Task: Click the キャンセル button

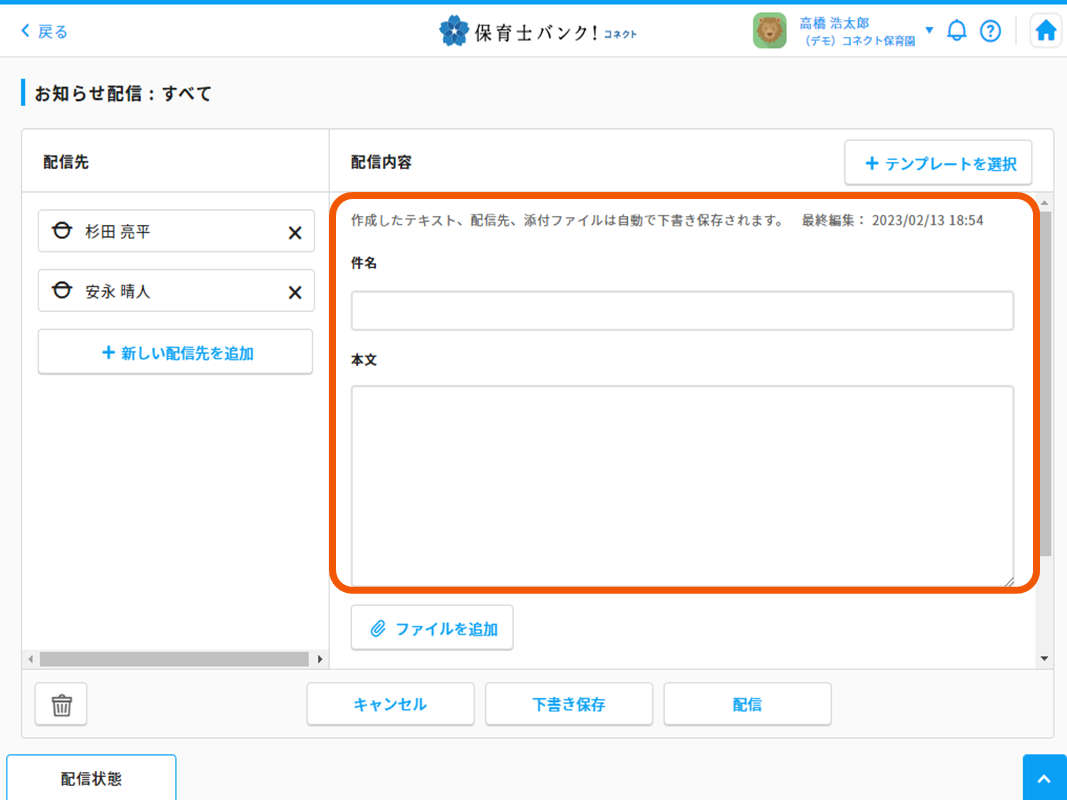Action: (x=390, y=704)
